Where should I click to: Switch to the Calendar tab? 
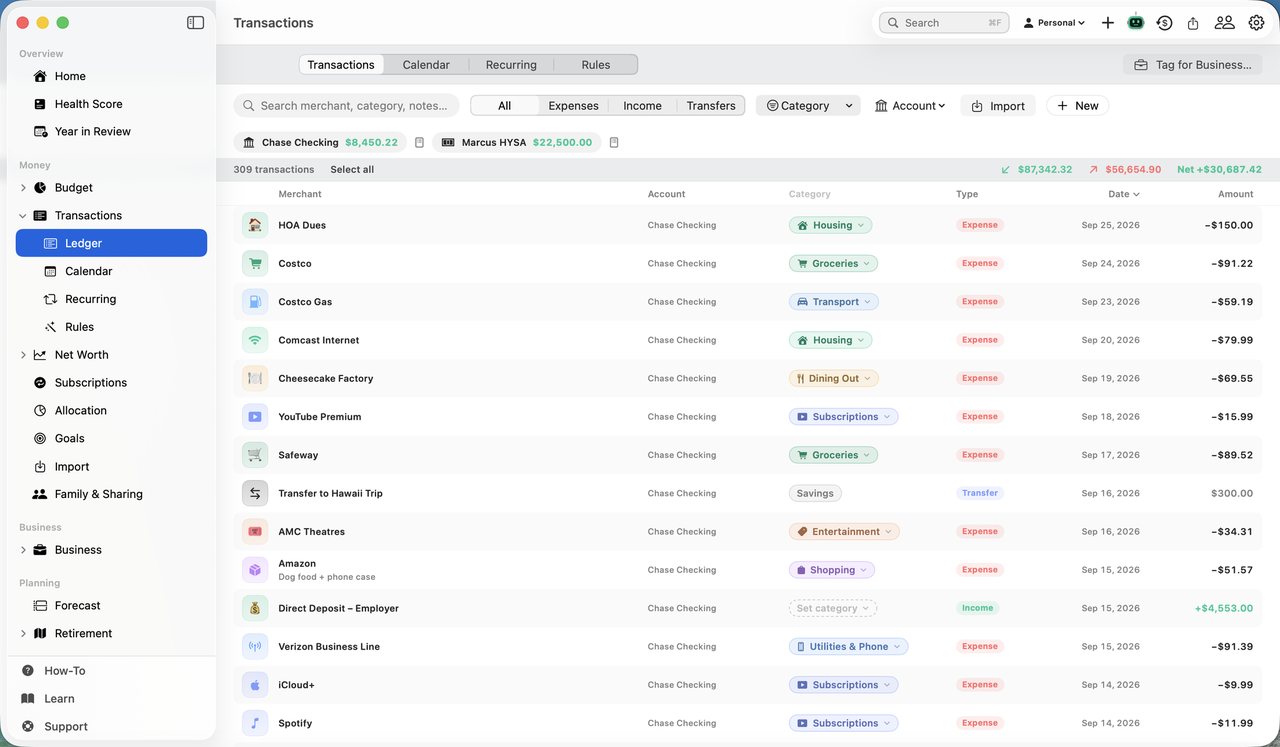(x=426, y=65)
